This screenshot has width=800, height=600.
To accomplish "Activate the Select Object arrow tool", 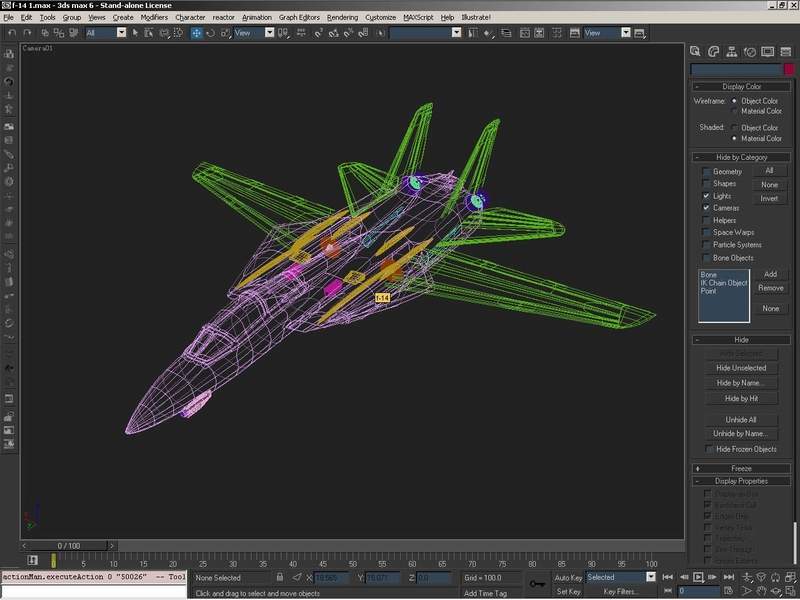I will point(135,33).
